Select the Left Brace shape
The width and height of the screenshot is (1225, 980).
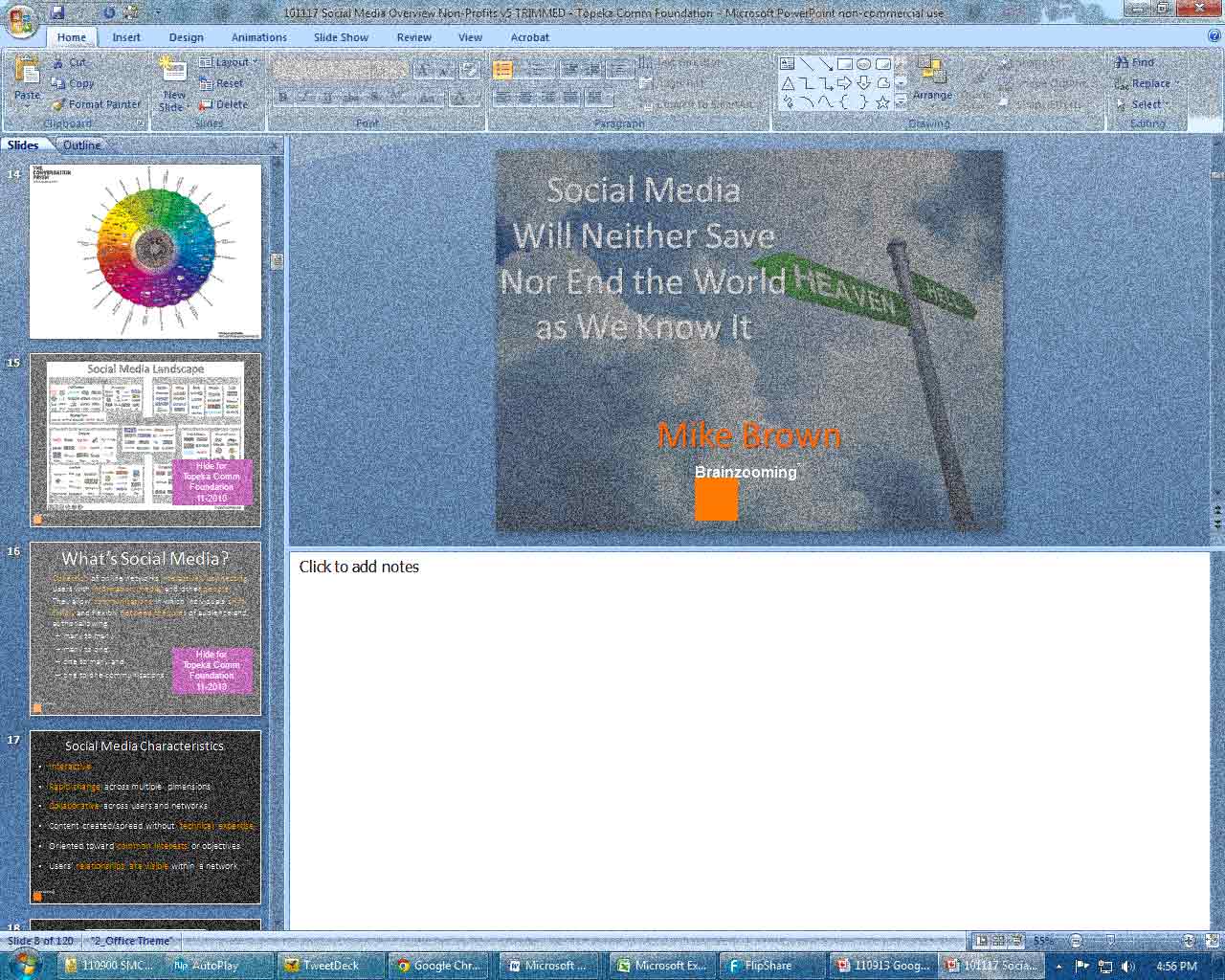tap(844, 102)
